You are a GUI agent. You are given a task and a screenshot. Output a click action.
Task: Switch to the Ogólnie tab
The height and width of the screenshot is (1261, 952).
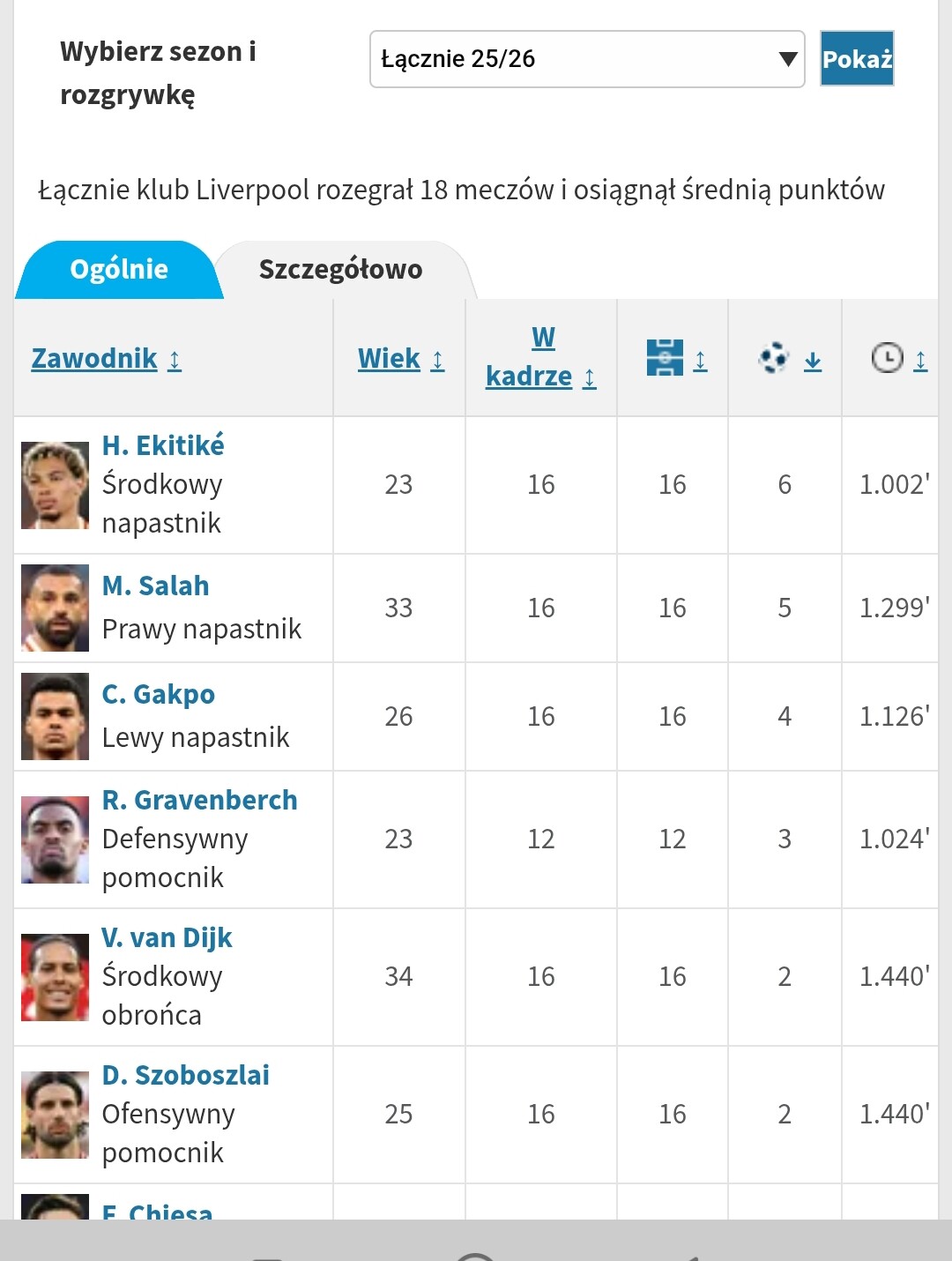coord(119,269)
